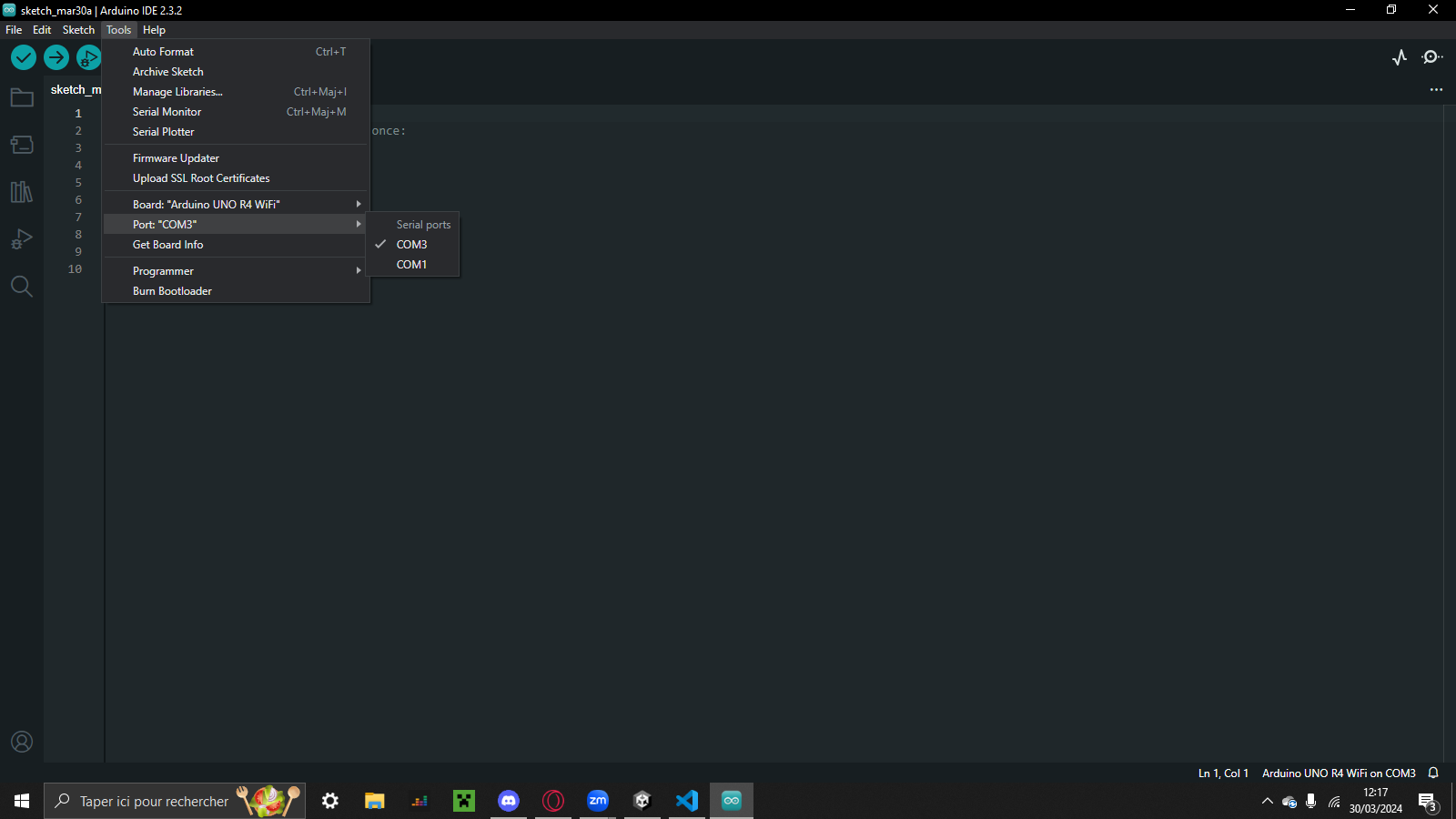1456x819 pixels.
Task: Click the Arduino IDE taskbar icon
Action: 732,801
